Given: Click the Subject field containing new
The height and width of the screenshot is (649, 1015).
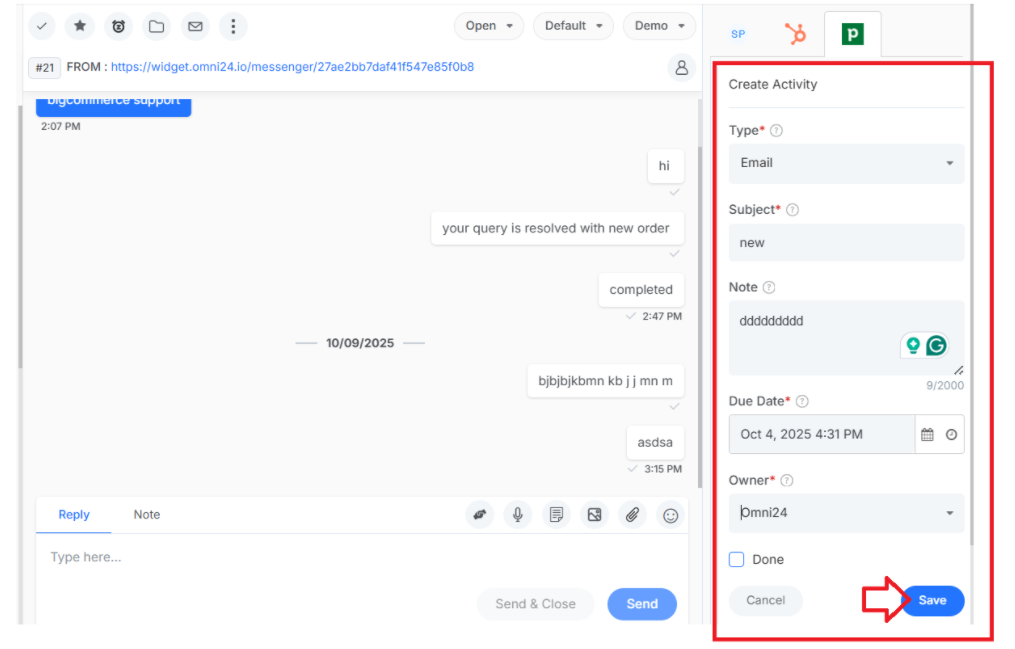Looking at the screenshot, I should [846, 243].
